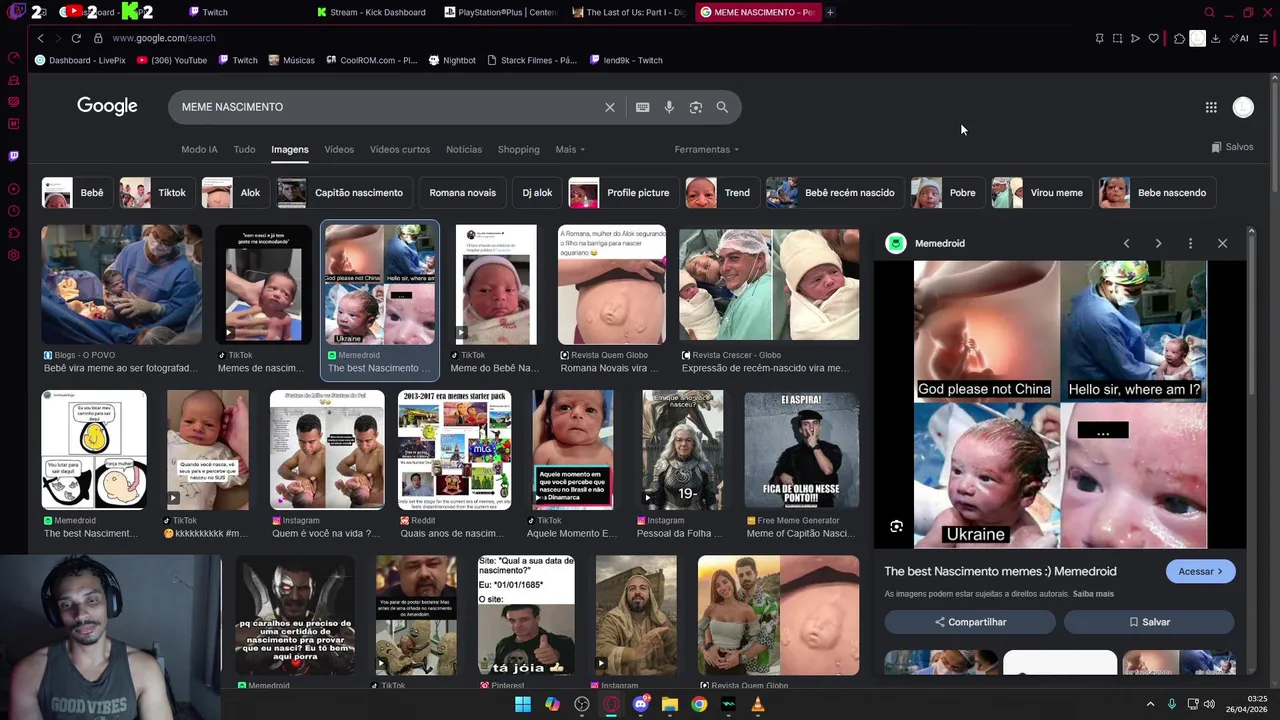Switch to the Modo IA tab
1280x720 pixels.
pos(199,149)
